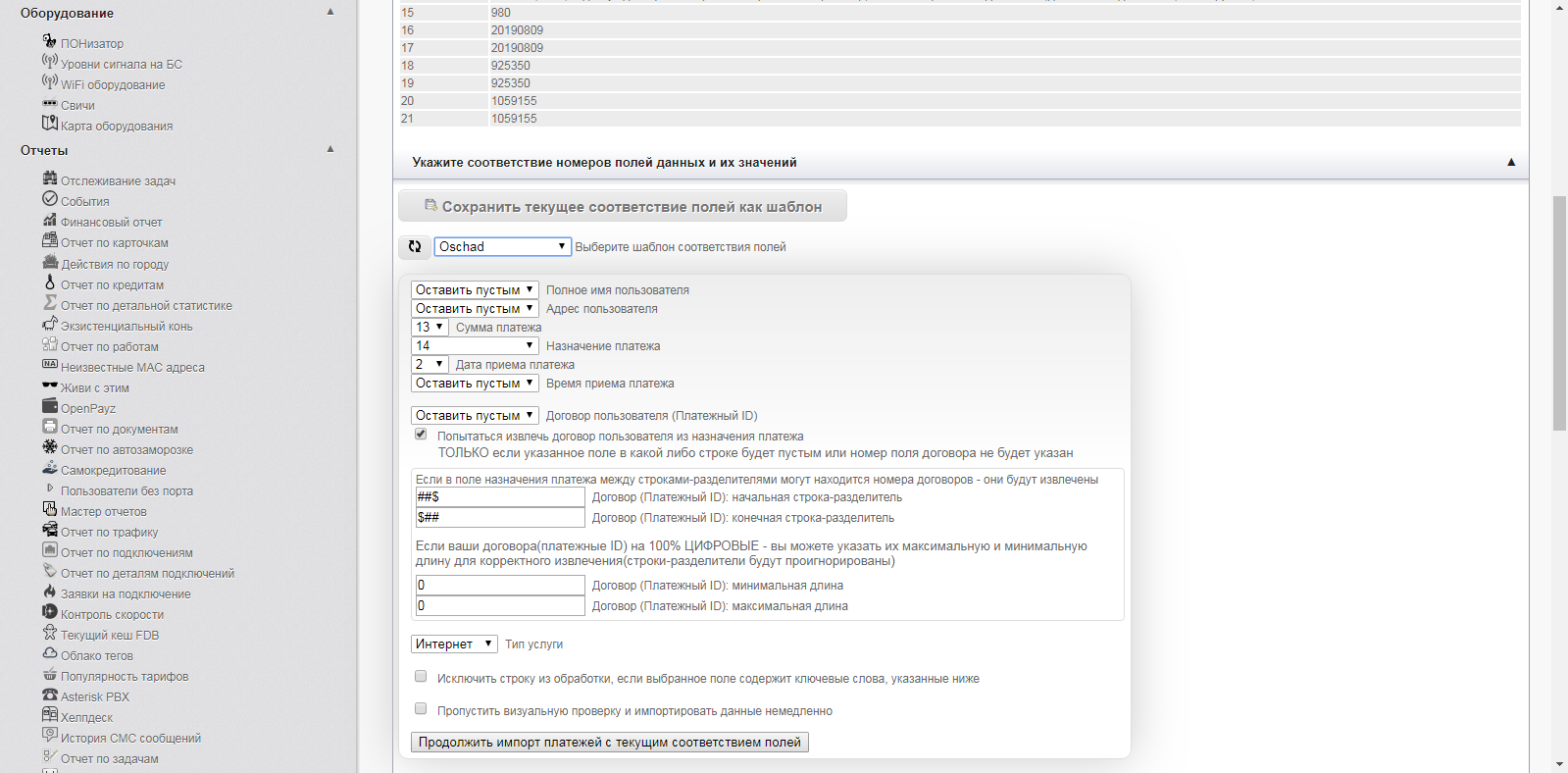Open the Oschad template dropdown
The image size is (1568, 773).
(502, 247)
